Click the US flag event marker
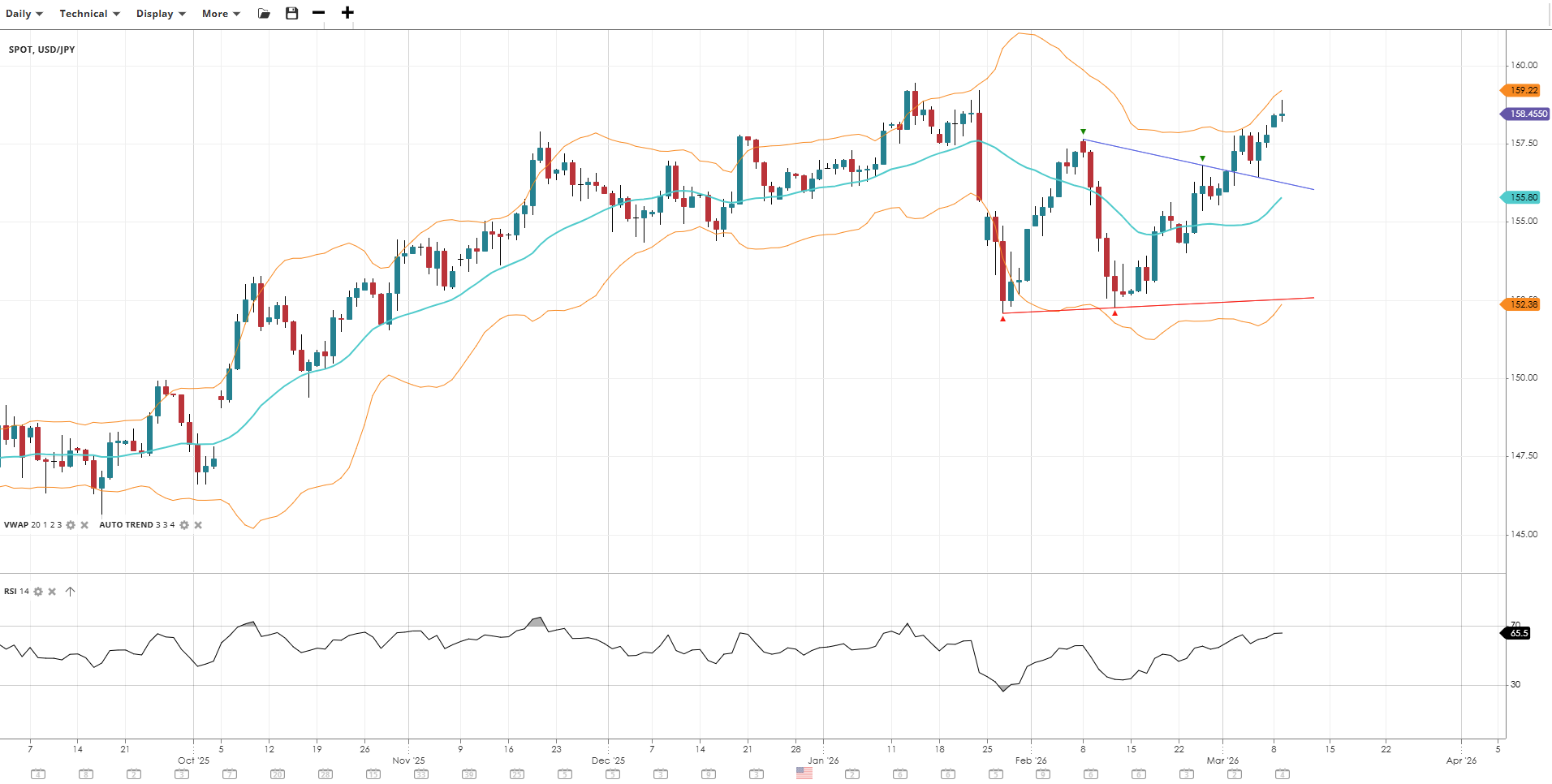 (x=804, y=773)
